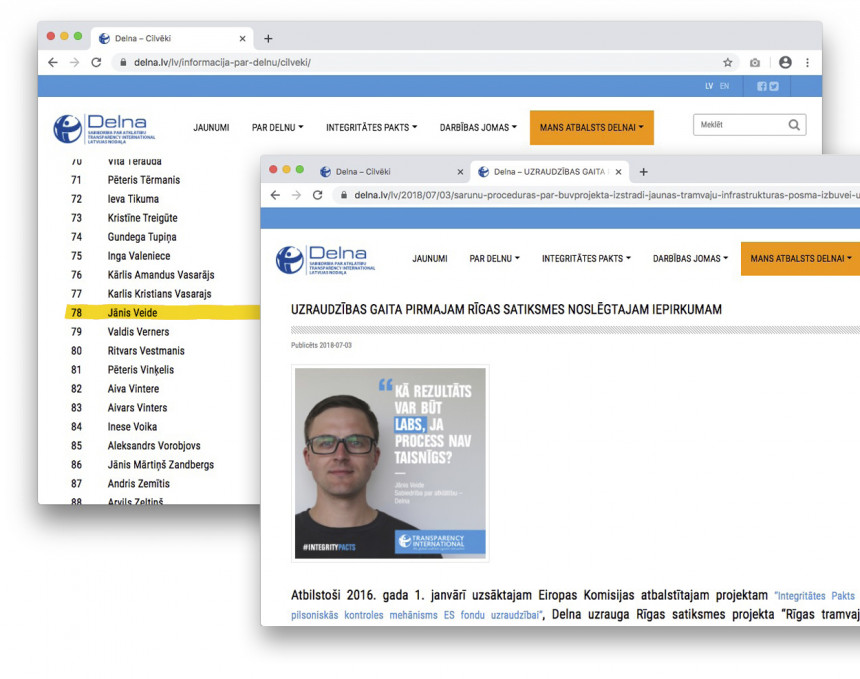The width and height of the screenshot is (860, 679).
Task: Open Delna's Facebook page icon
Action: (762, 86)
